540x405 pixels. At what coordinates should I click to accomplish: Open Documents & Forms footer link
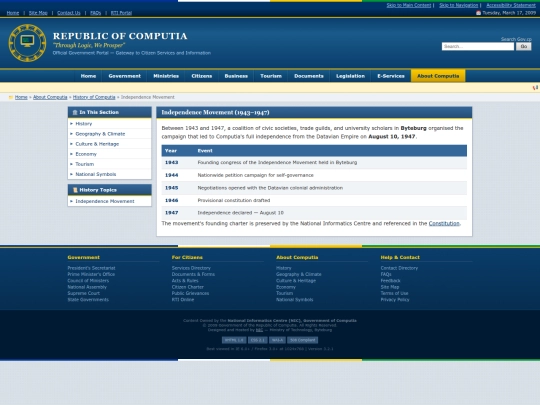click(x=193, y=274)
